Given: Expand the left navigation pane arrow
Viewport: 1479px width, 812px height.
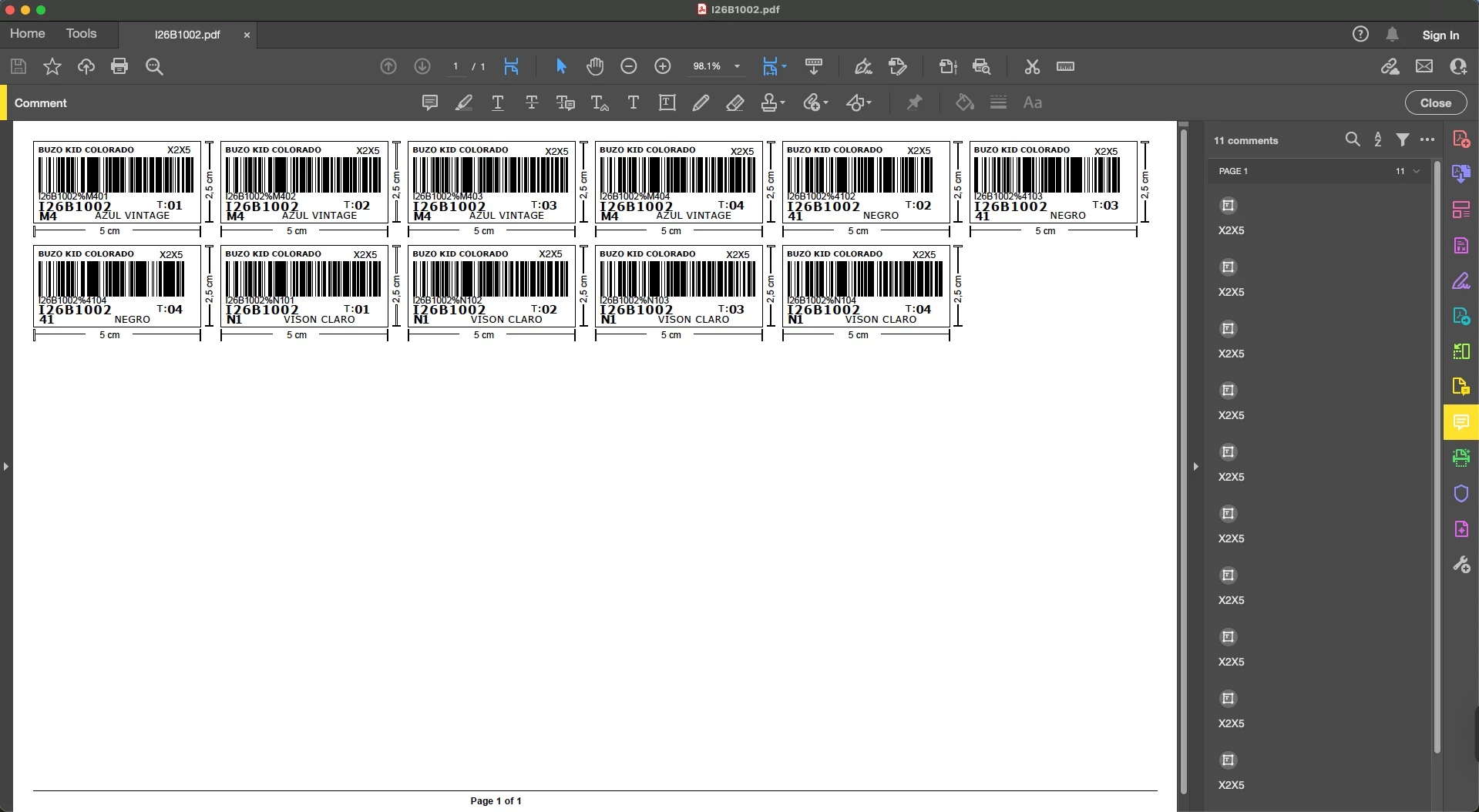Looking at the screenshot, I should click(5, 466).
